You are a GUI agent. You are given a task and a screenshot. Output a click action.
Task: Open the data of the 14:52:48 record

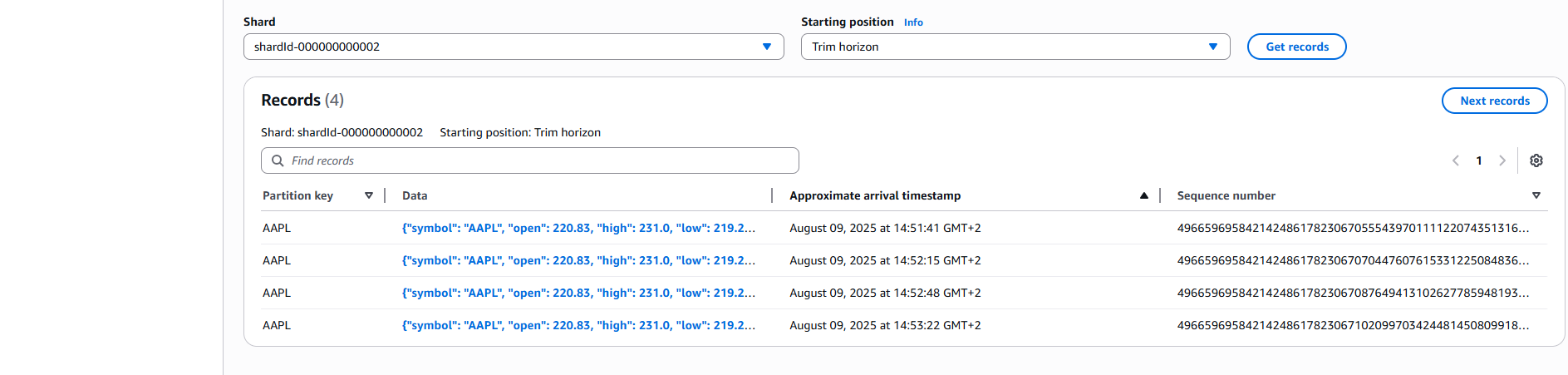point(578,293)
